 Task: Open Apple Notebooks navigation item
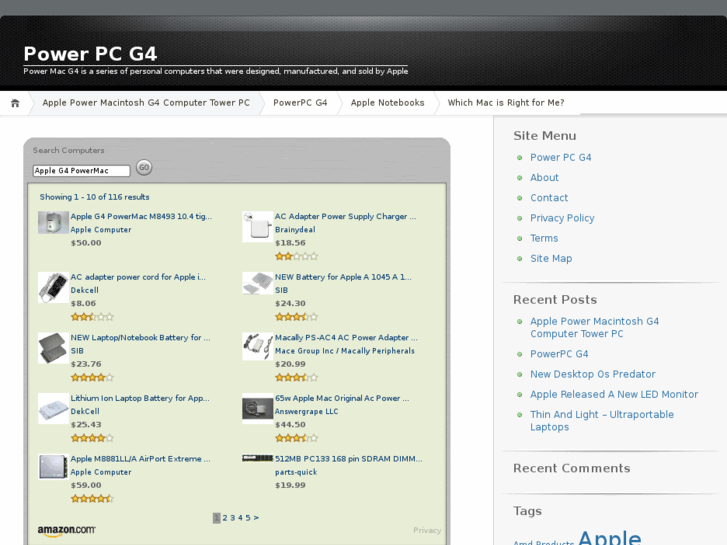coord(387,103)
